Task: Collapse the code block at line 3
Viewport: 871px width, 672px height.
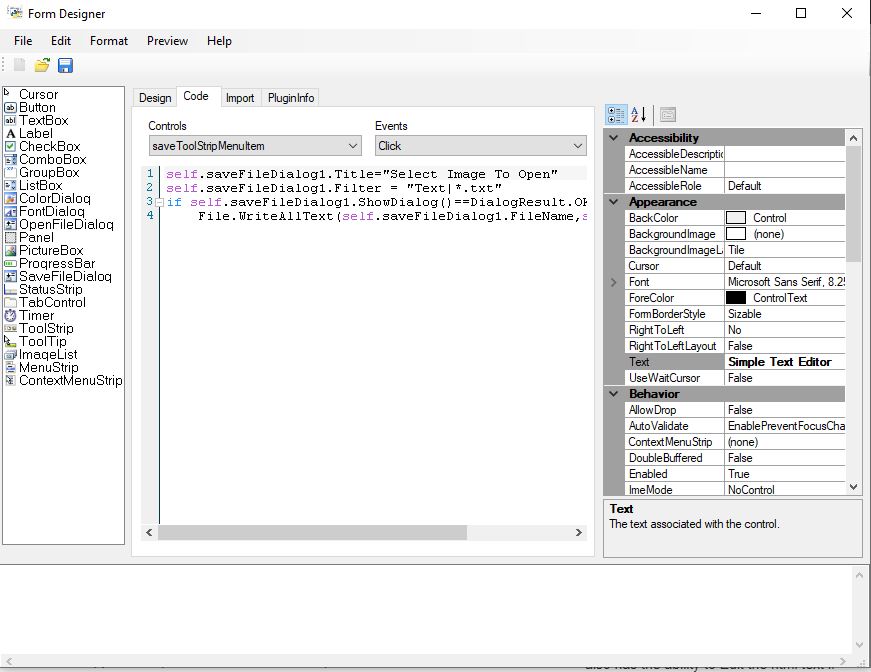Action: click(x=159, y=202)
